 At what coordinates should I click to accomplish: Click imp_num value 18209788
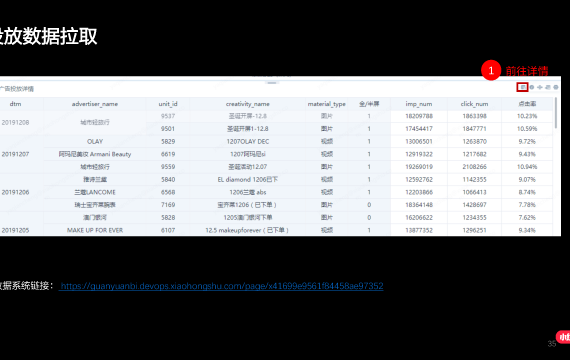tap(419, 116)
